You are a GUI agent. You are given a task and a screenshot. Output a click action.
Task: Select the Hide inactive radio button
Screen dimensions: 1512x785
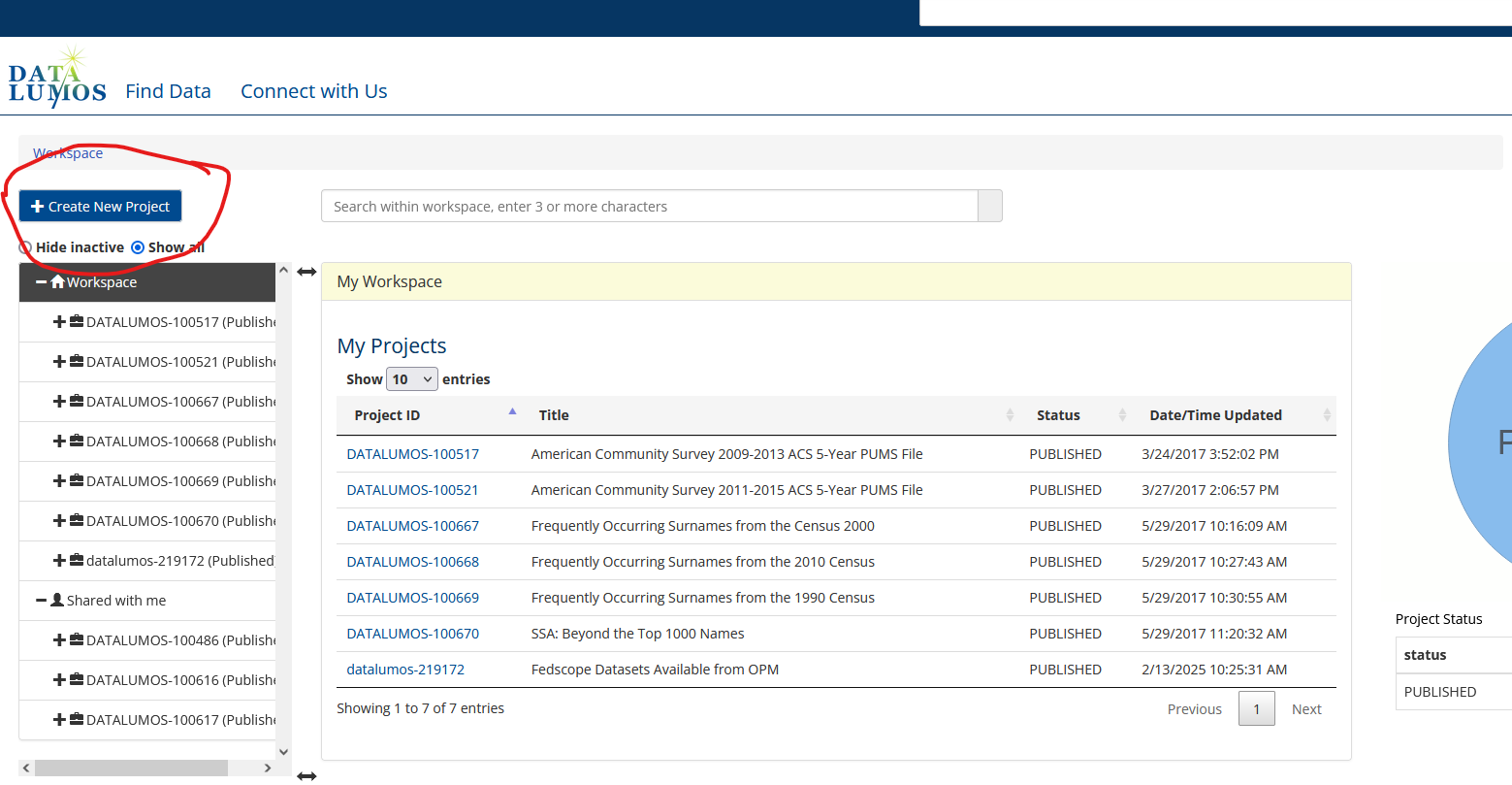pyautogui.click(x=26, y=247)
